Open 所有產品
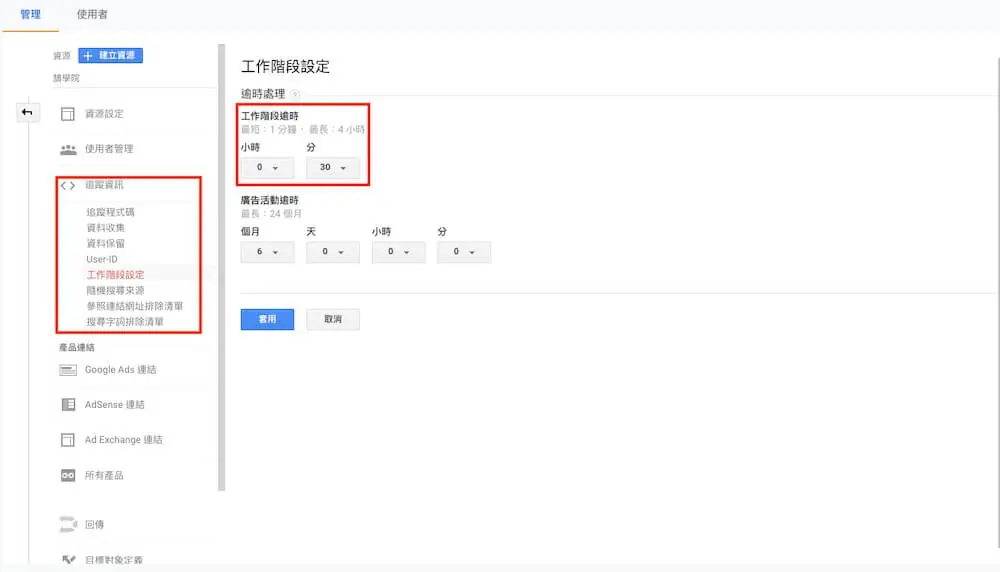 pos(104,476)
